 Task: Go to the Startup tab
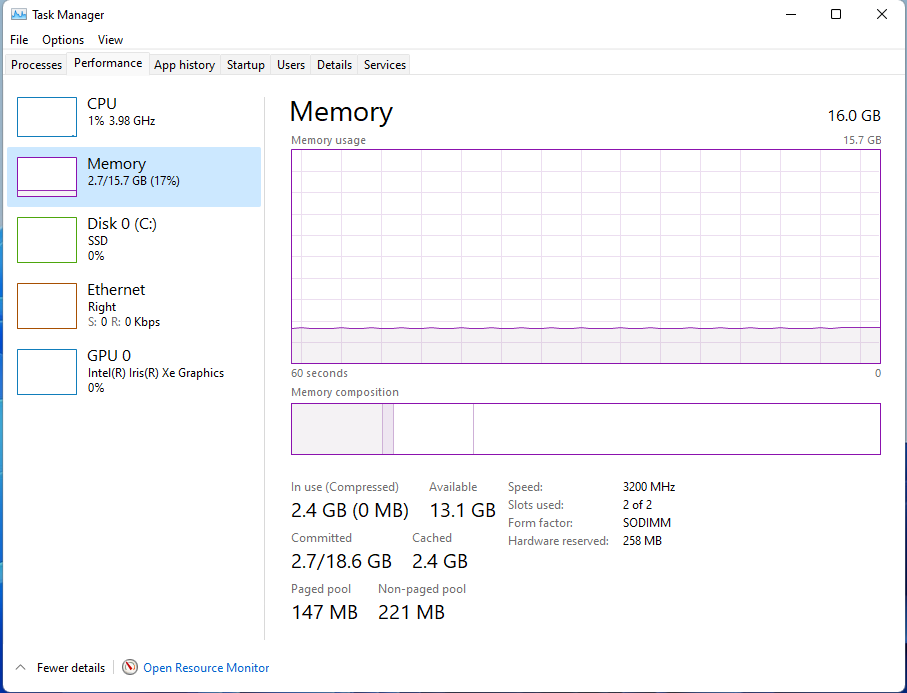pos(246,65)
